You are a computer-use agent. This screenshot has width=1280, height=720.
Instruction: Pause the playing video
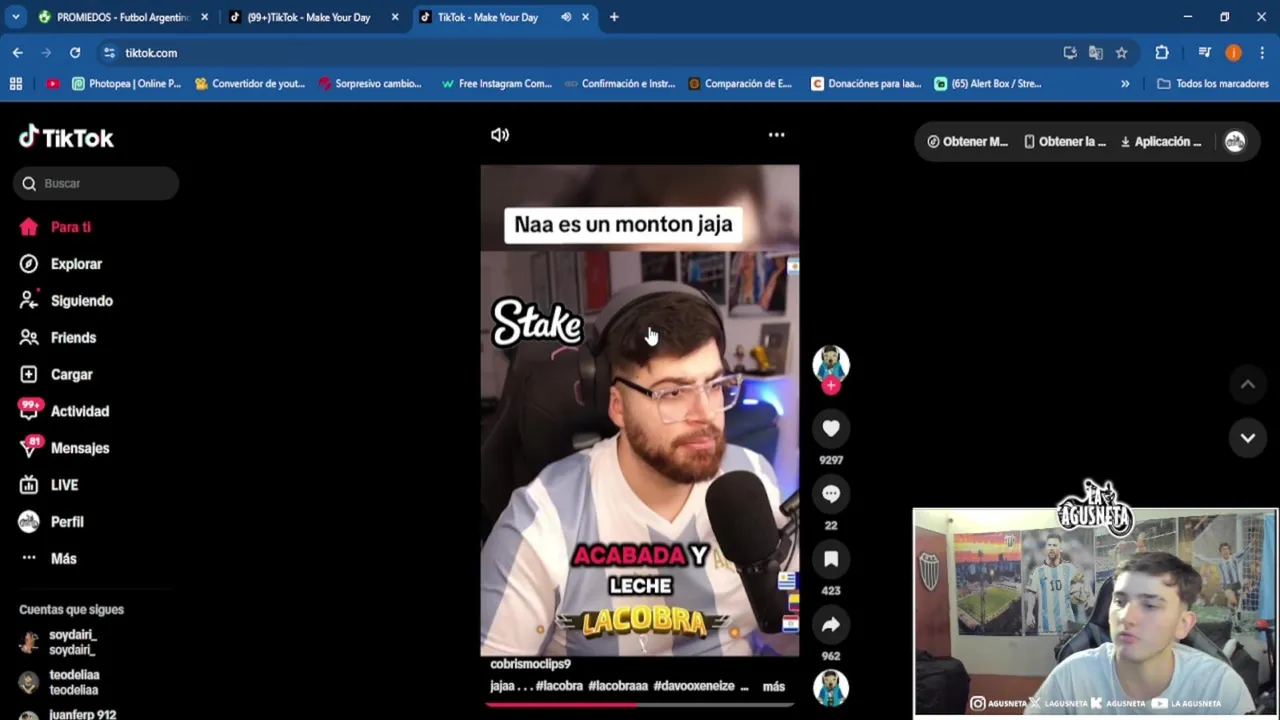pyautogui.click(x=640, y=410)
